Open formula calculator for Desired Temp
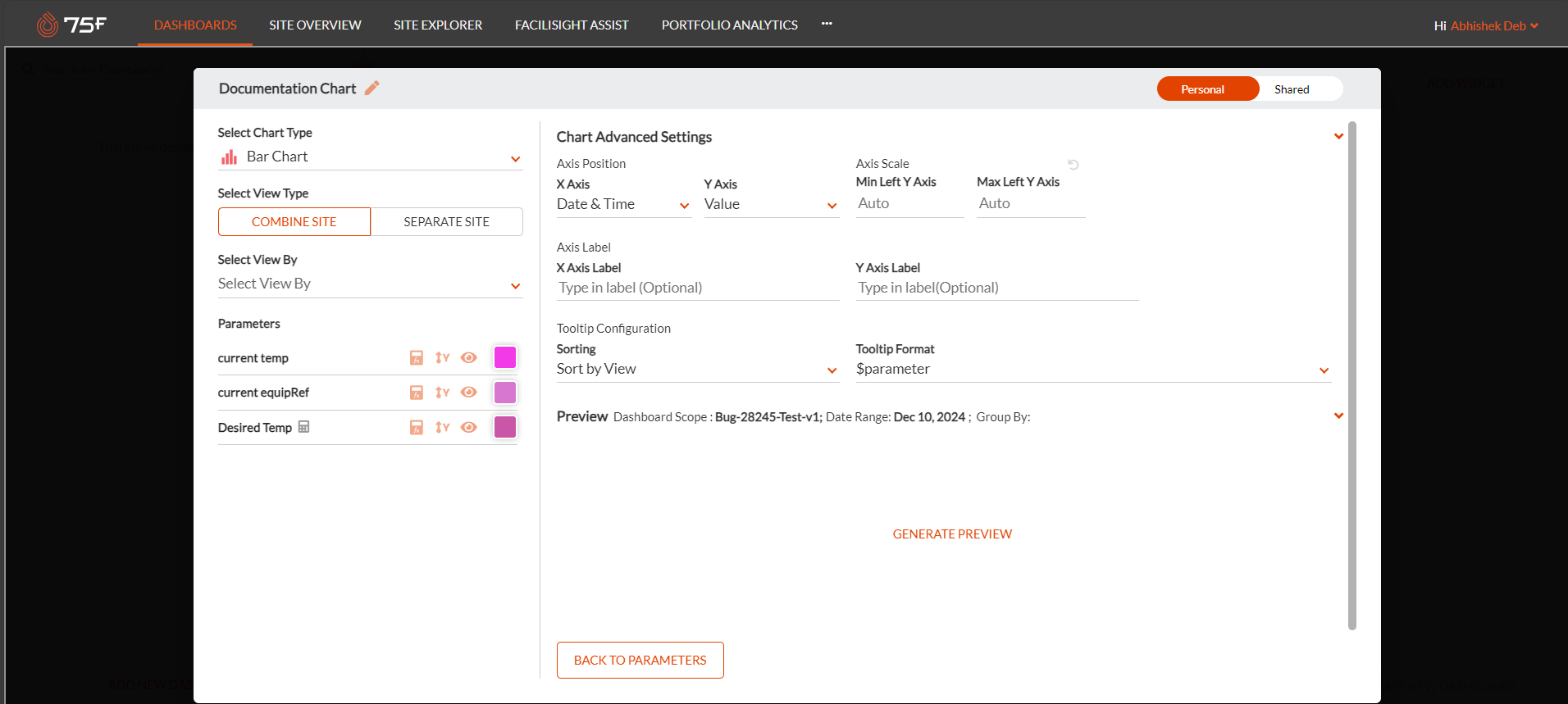The image size is (1568, 704). (417, 427)
